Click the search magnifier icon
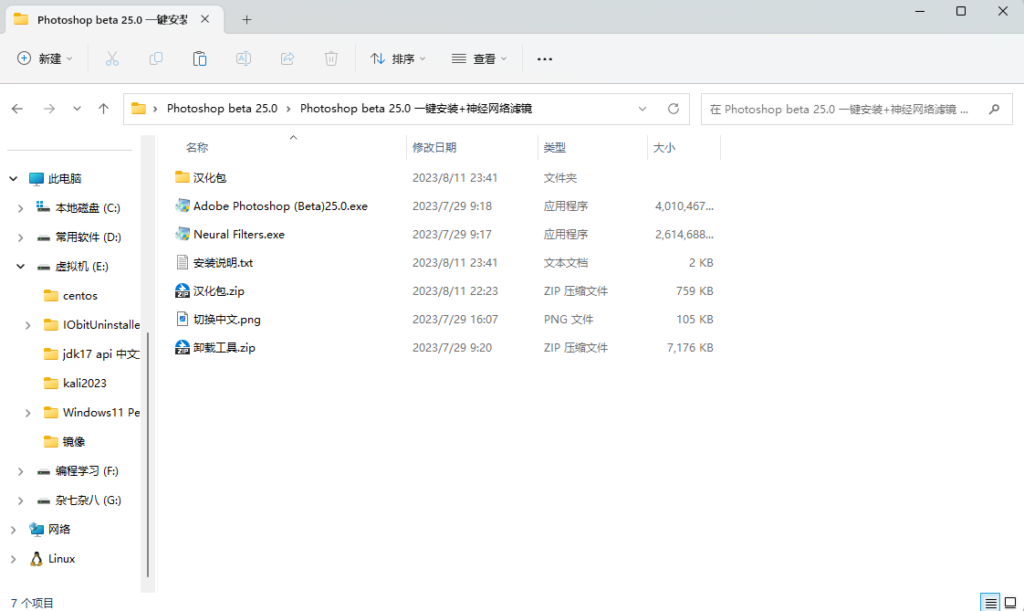 click(994, 109)
